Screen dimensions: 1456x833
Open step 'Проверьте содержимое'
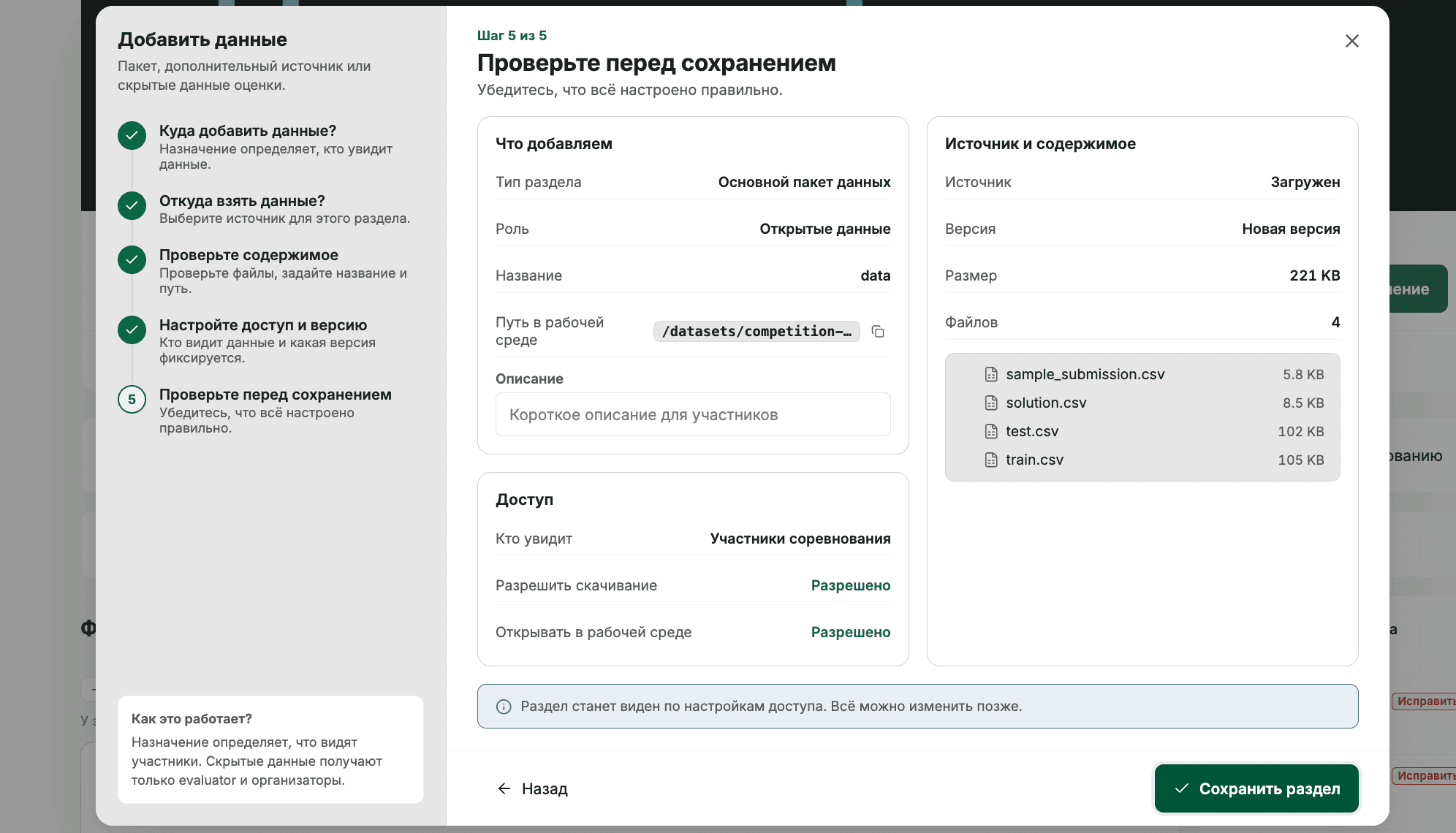pos(270,270)
